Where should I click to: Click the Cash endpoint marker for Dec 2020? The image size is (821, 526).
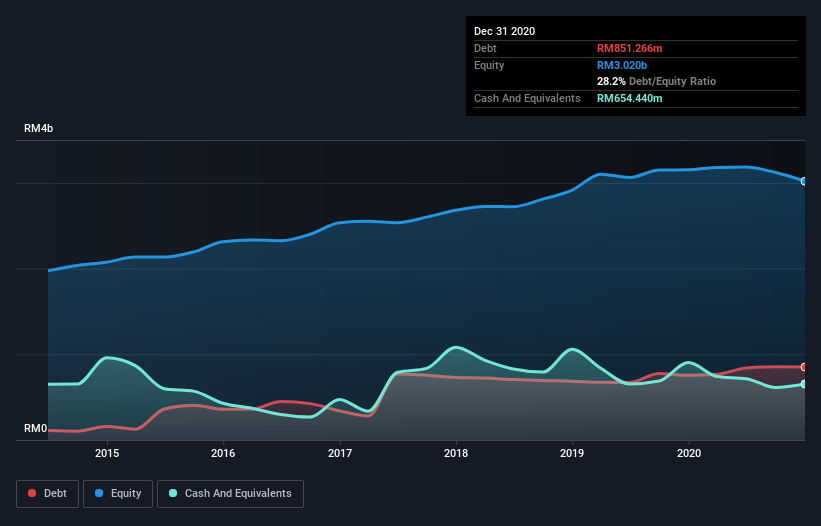click(x=804, y=384)
